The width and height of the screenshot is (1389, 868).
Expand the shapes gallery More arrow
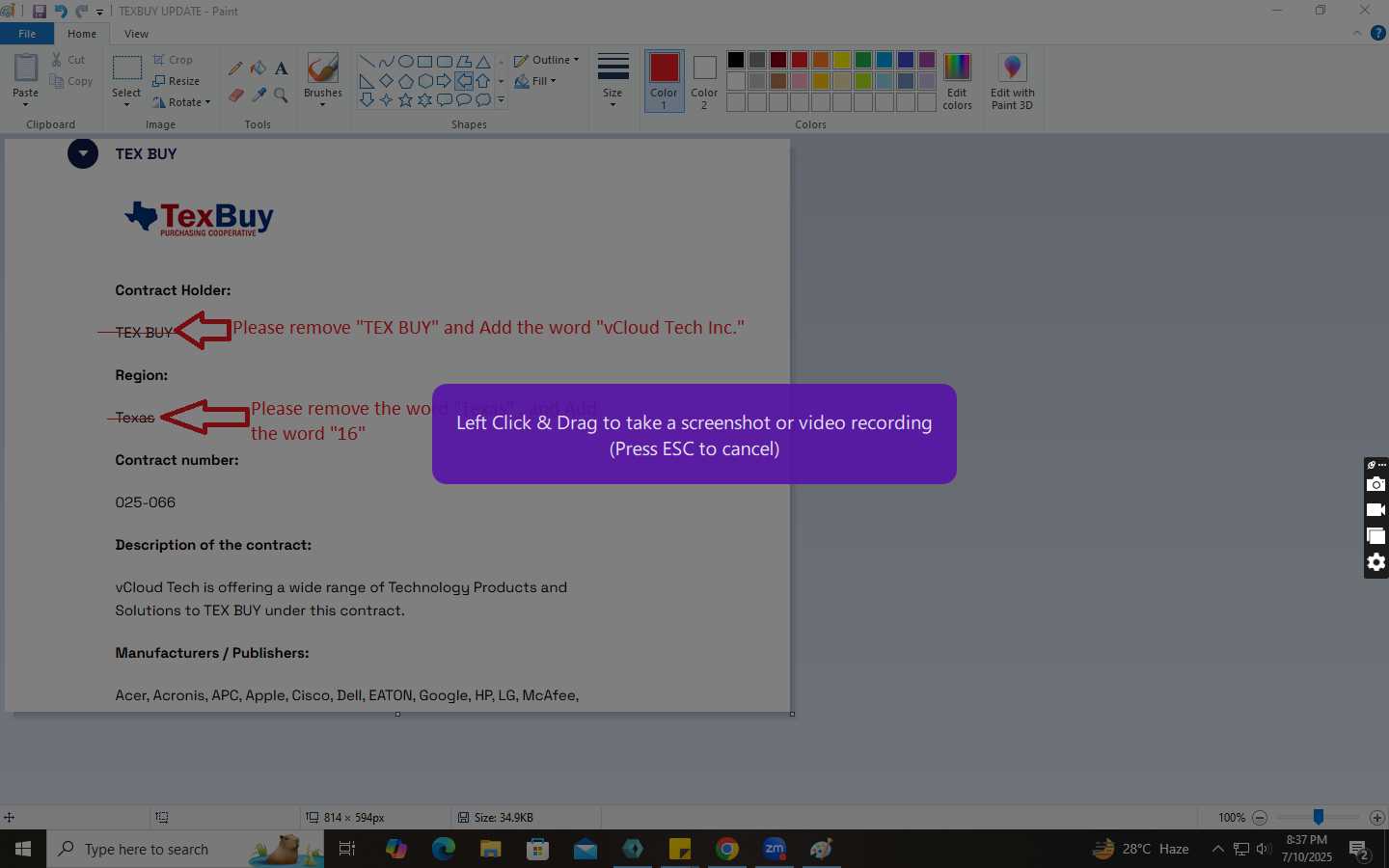pyautogui.click(x=501, y=100)
